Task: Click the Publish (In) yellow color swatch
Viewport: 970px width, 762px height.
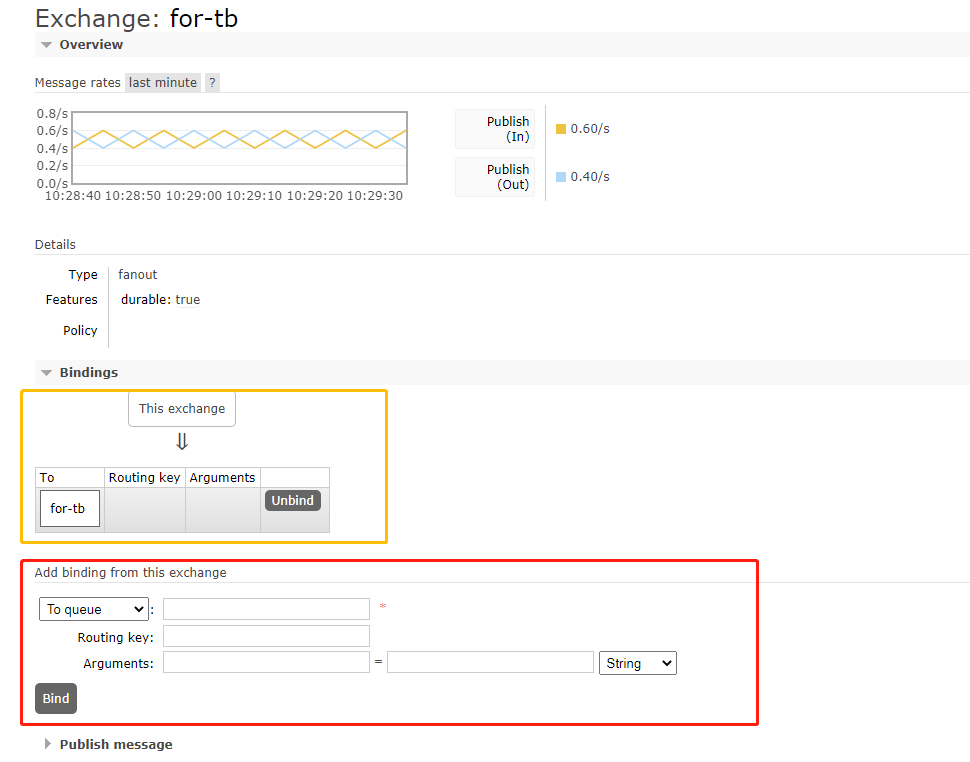Action: click(x=560, y=129)
